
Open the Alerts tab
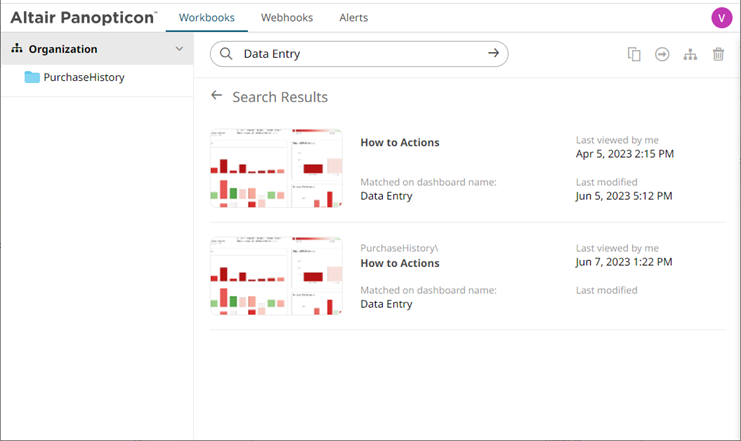coord(353,18)
